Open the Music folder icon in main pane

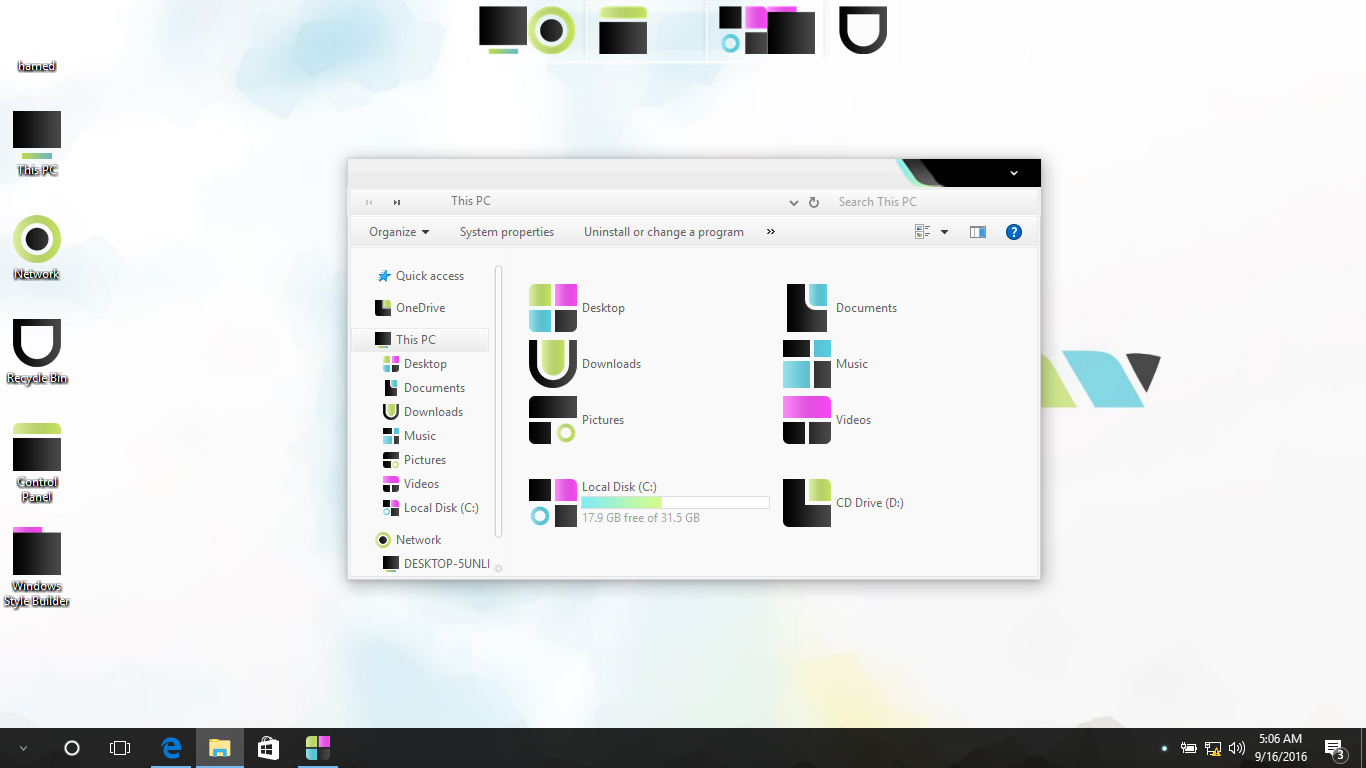[807, 364]
